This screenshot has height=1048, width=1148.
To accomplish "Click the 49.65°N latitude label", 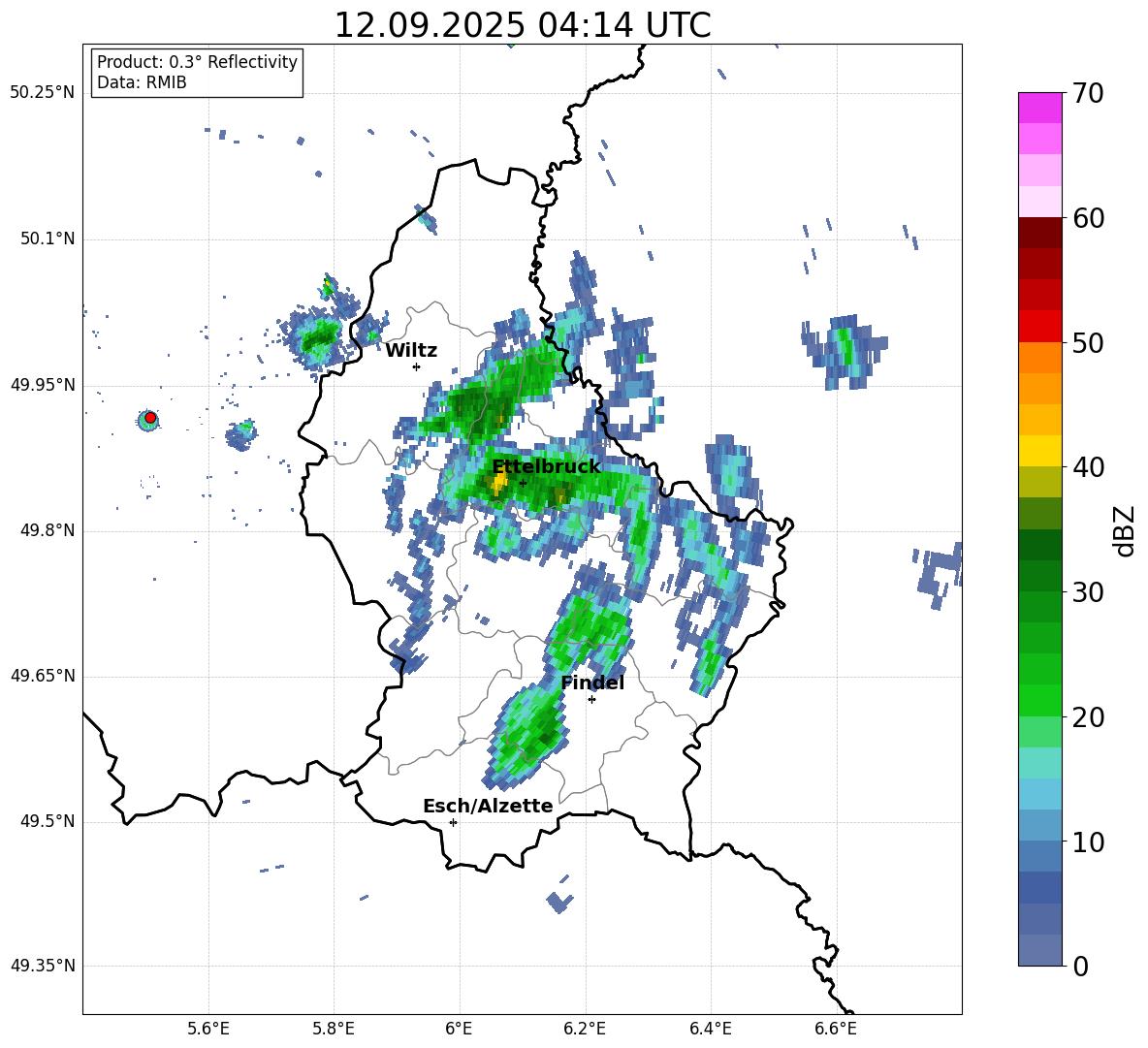I will [43, 676].
